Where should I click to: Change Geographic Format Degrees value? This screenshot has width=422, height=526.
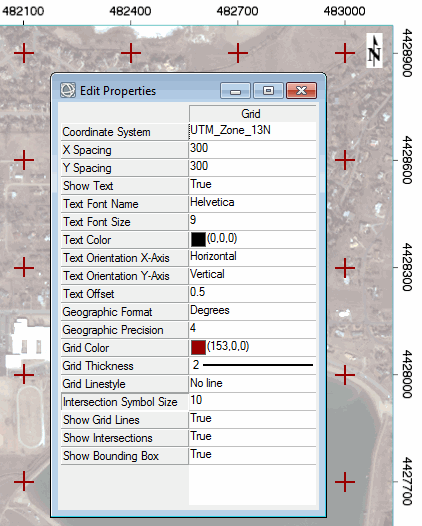(253, 311)
